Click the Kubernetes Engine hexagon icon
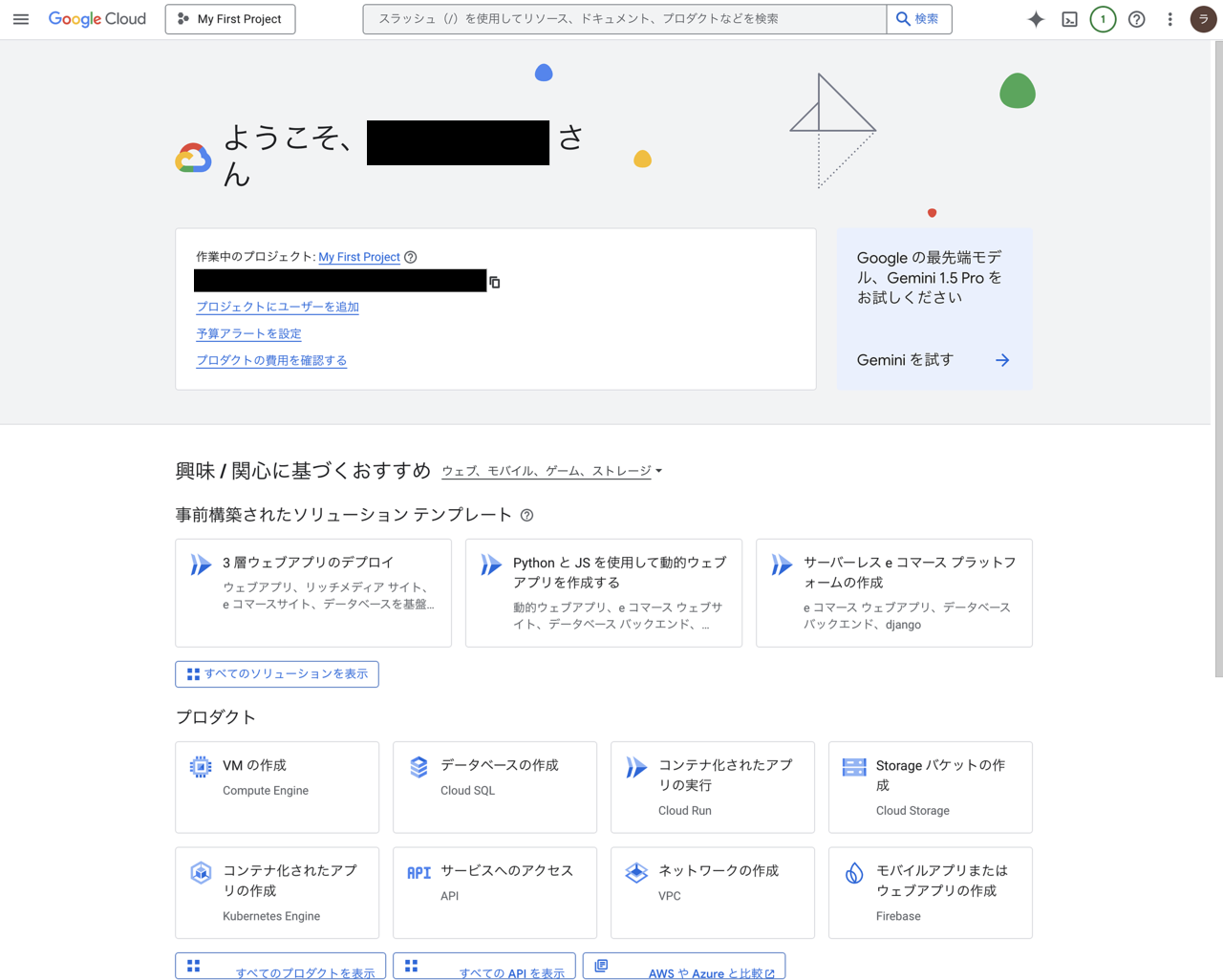This screenshot has width=1223, height=980. tap(201, 872)
